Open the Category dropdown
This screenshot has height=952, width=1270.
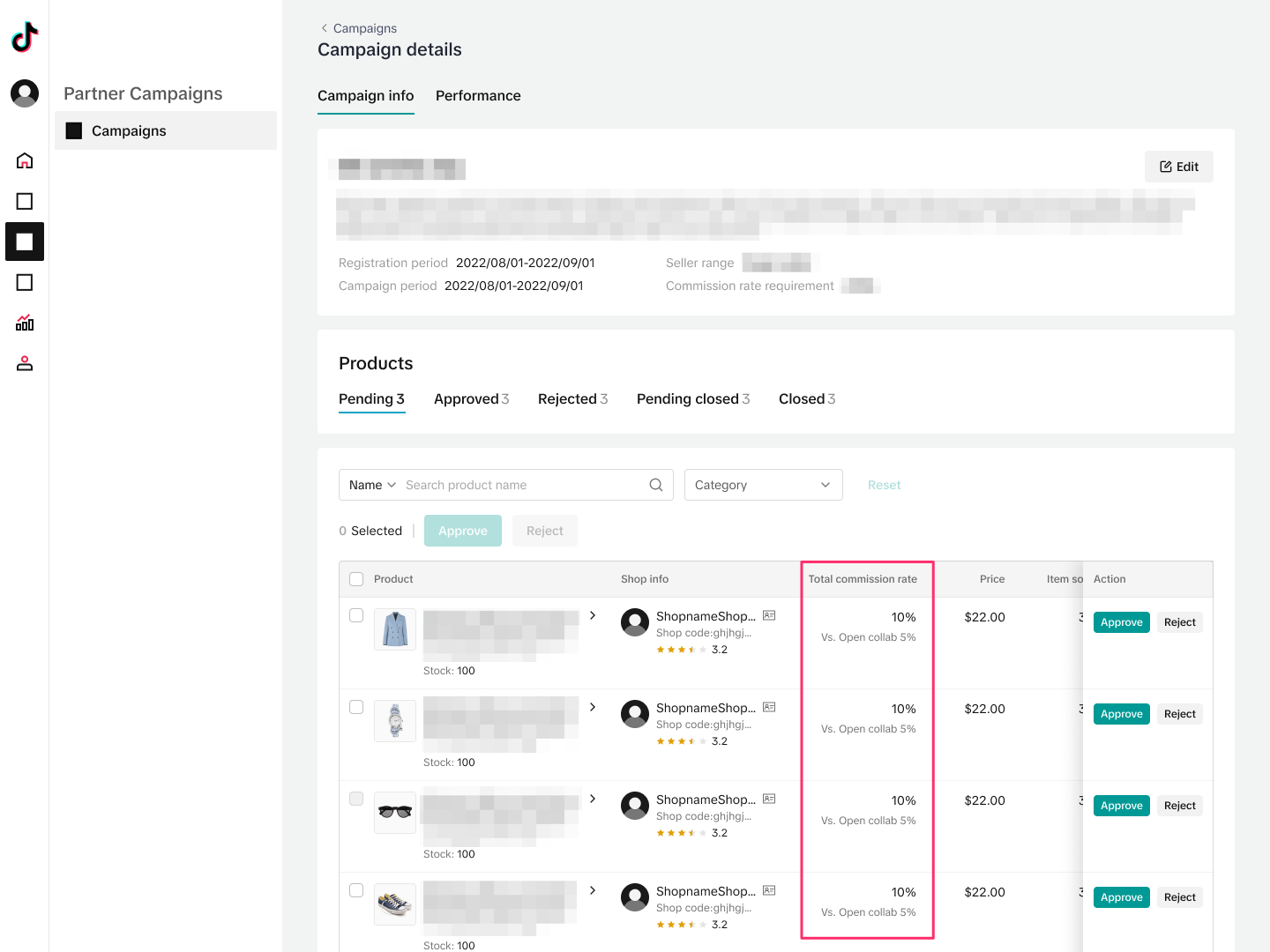pos(763,485)
